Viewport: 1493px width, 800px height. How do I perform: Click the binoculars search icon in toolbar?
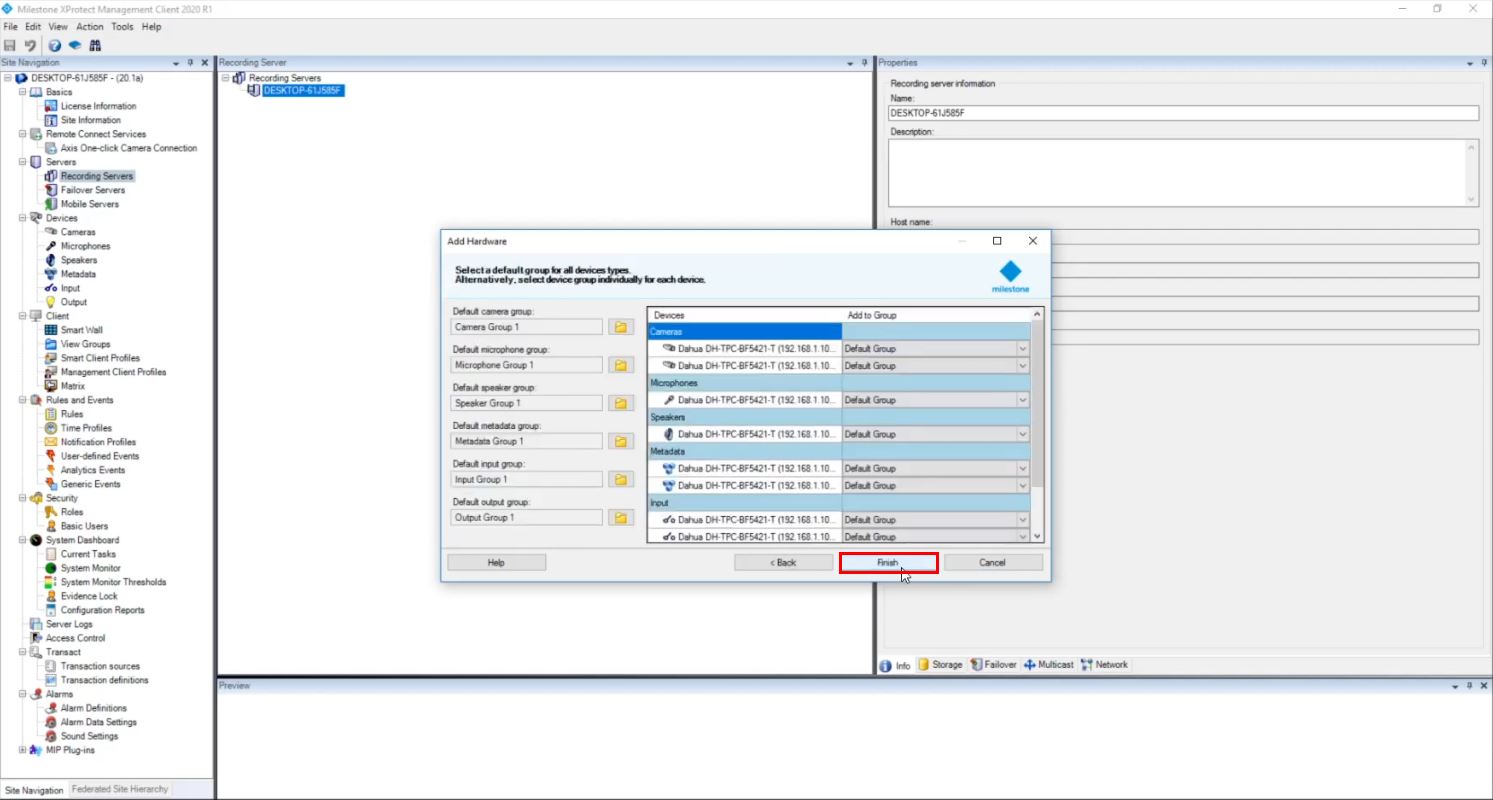tap(95, 45)
